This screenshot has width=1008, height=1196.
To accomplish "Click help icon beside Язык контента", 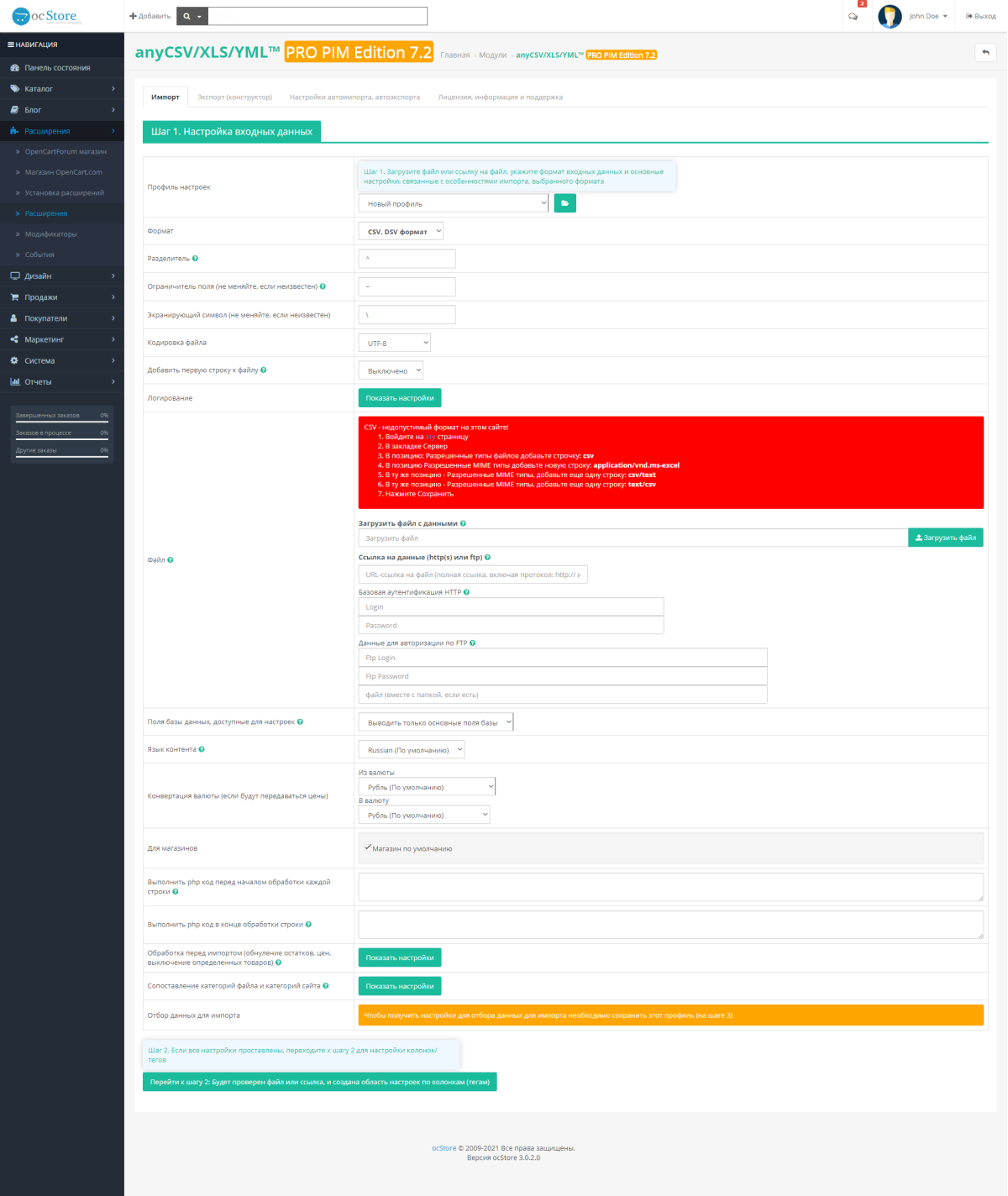I will (202, 749).
